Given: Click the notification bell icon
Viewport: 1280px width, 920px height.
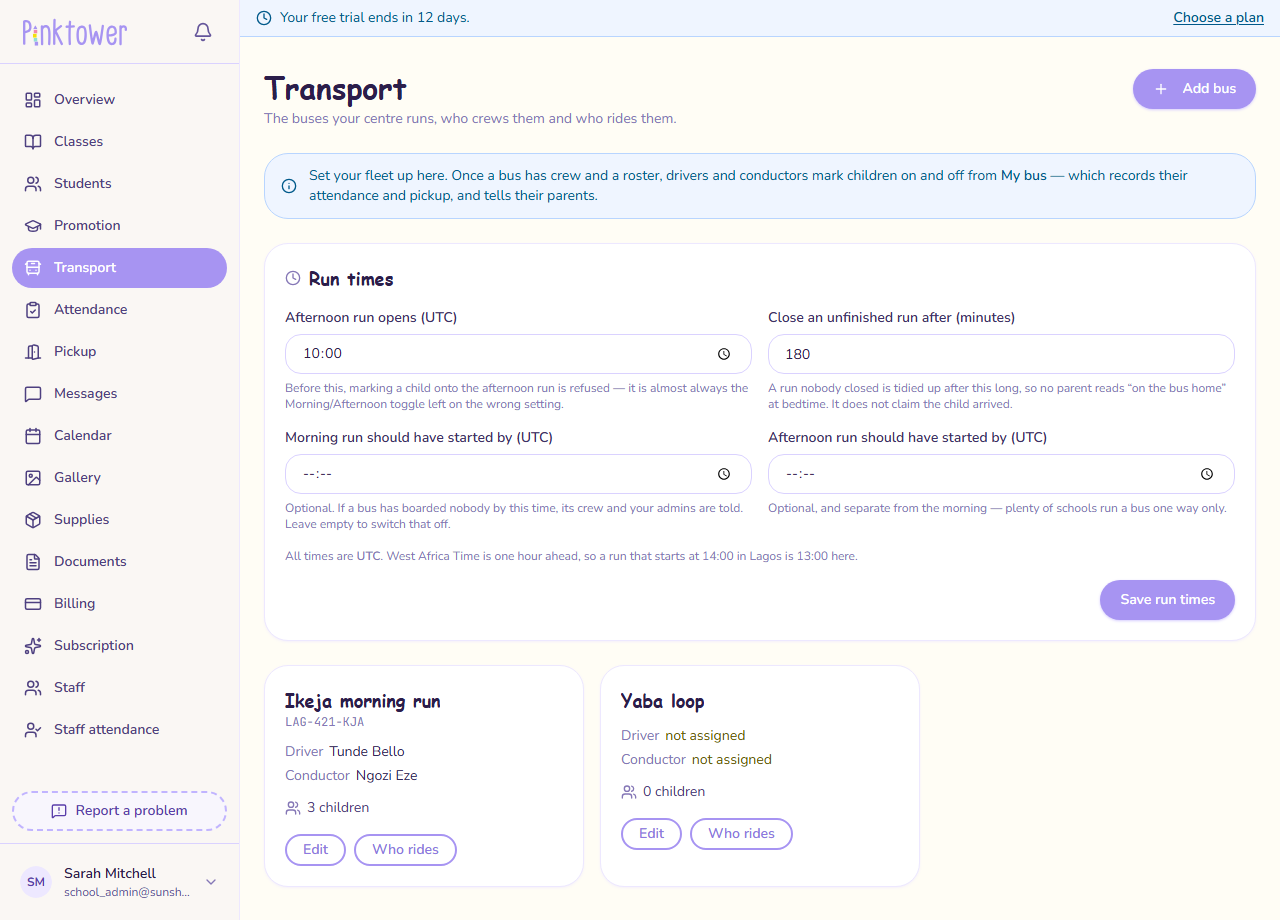Looking at the screenshot, I should coord(203,32).
